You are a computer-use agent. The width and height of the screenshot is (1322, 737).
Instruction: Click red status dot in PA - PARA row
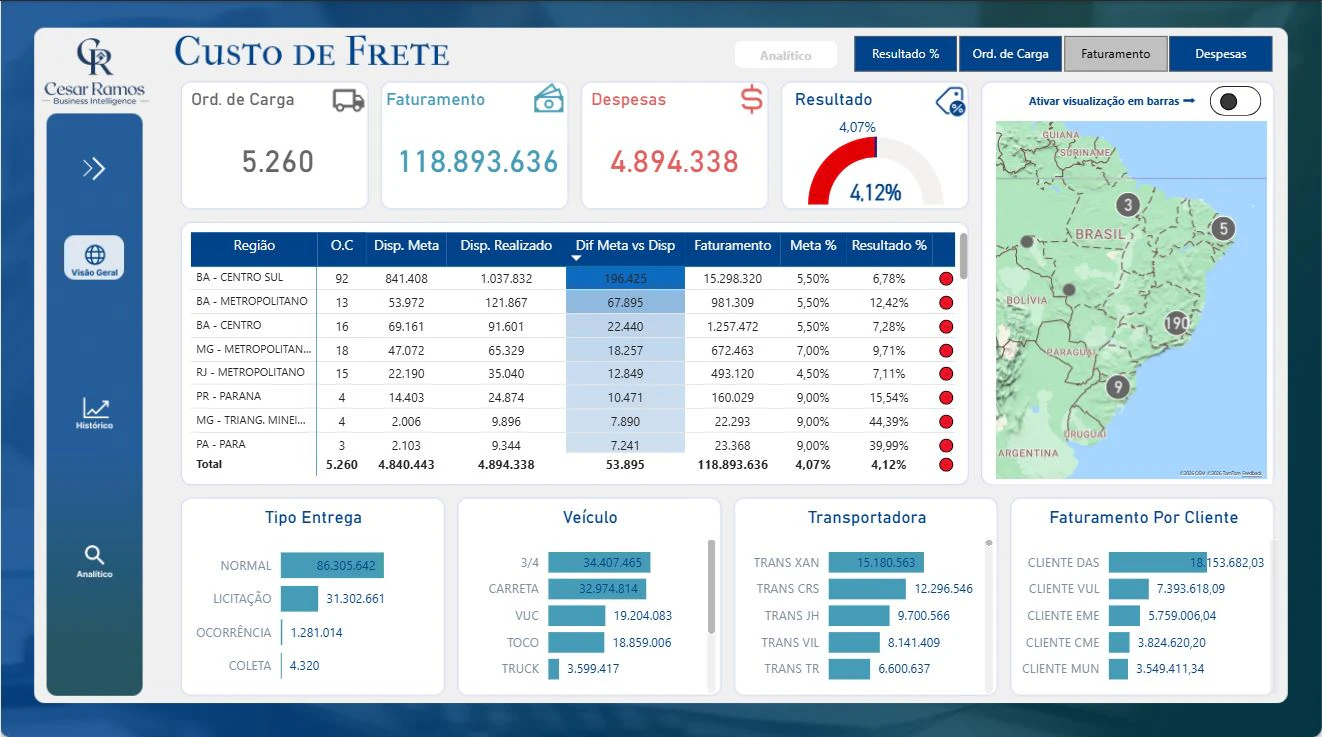point(946,445)
